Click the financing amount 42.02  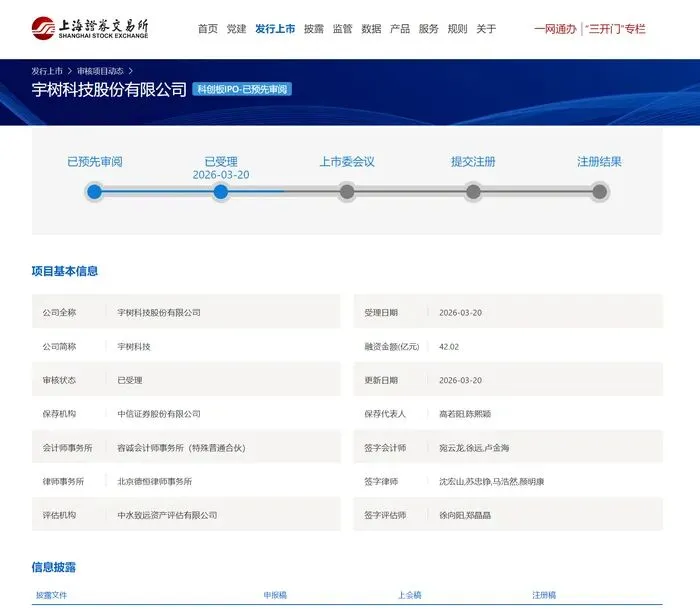tap(449, 347)
